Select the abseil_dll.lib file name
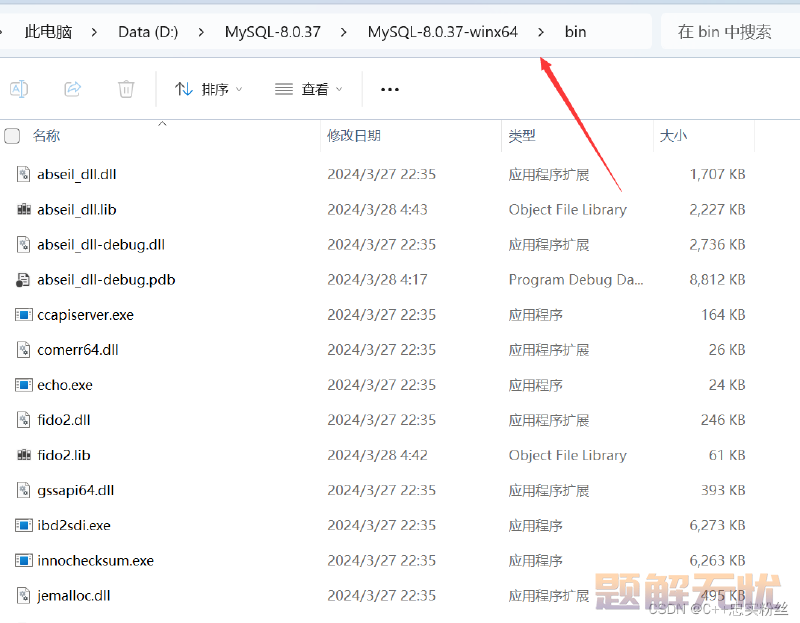The height and width of the screenshot is (623, 800). click(77, 210)
